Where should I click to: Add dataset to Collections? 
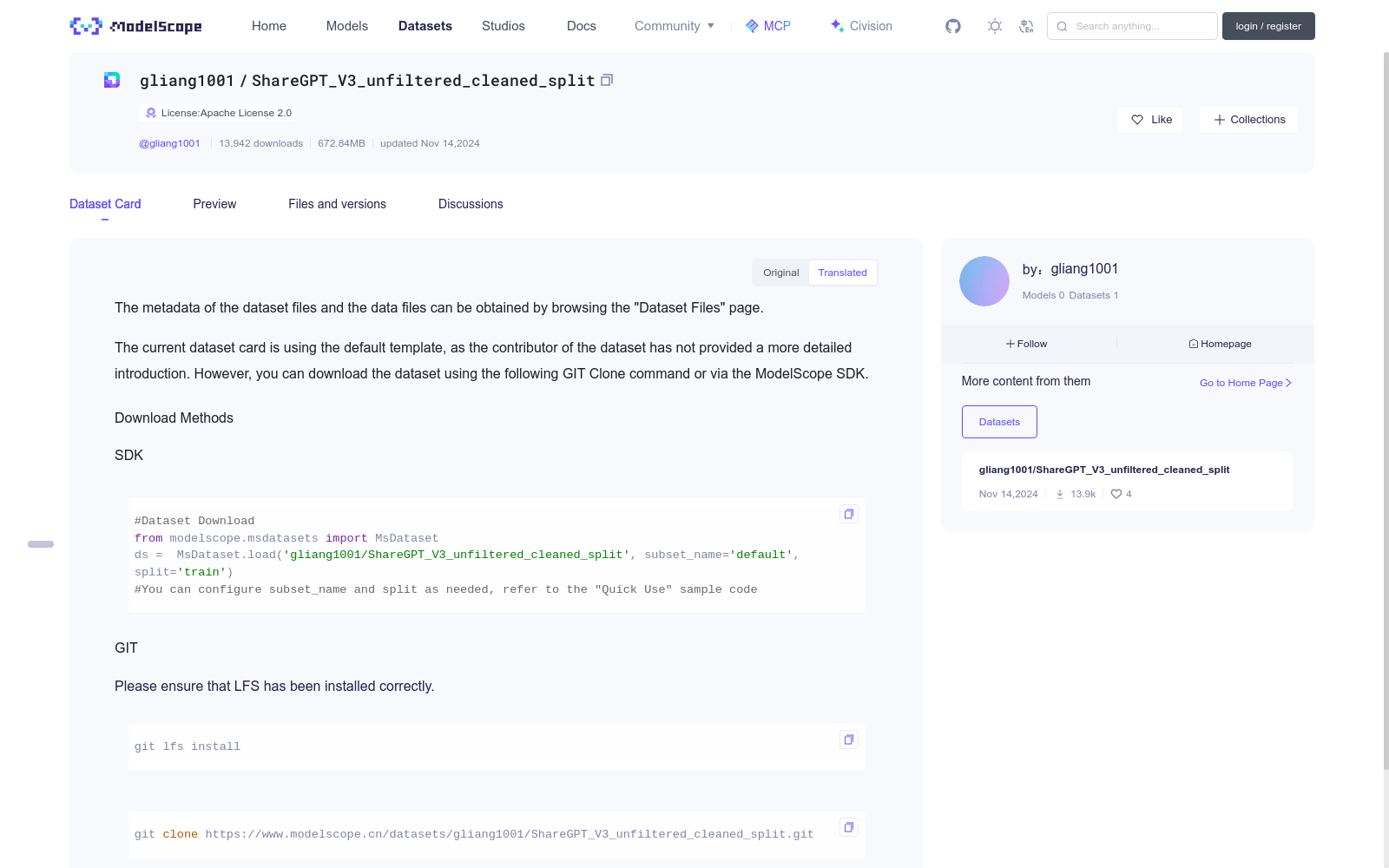[1248, 120]
